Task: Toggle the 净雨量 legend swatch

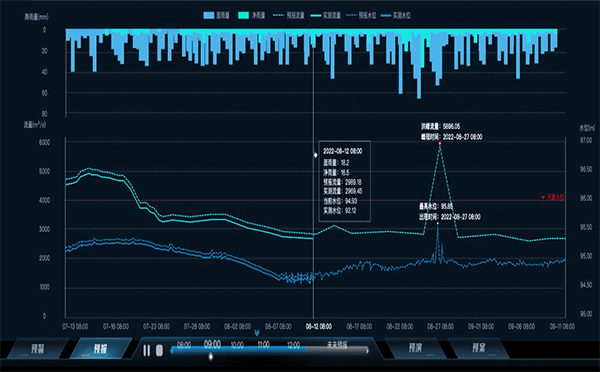Action: pyautogui.click(x=244, y=15)
